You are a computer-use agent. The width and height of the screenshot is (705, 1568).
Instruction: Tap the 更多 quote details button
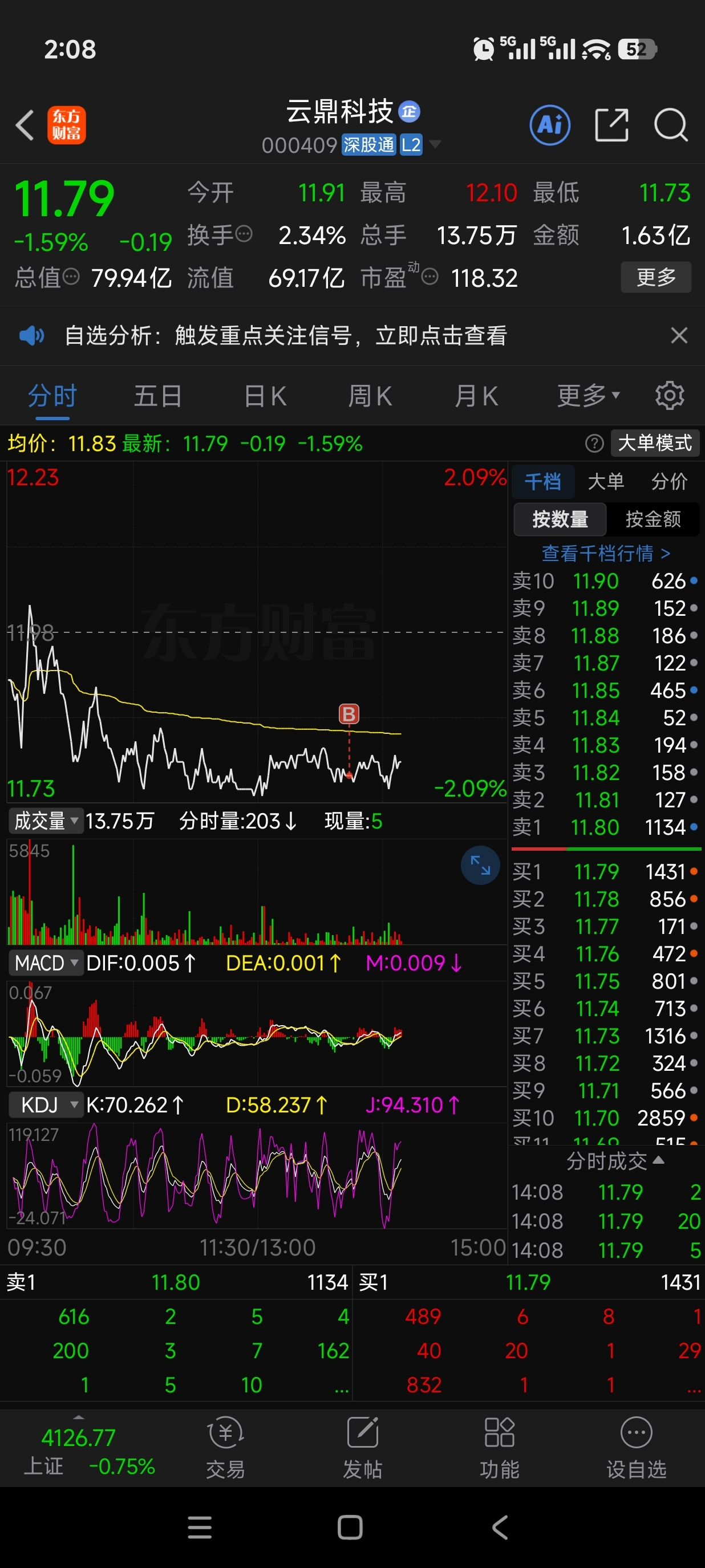[x=656, y=277]
